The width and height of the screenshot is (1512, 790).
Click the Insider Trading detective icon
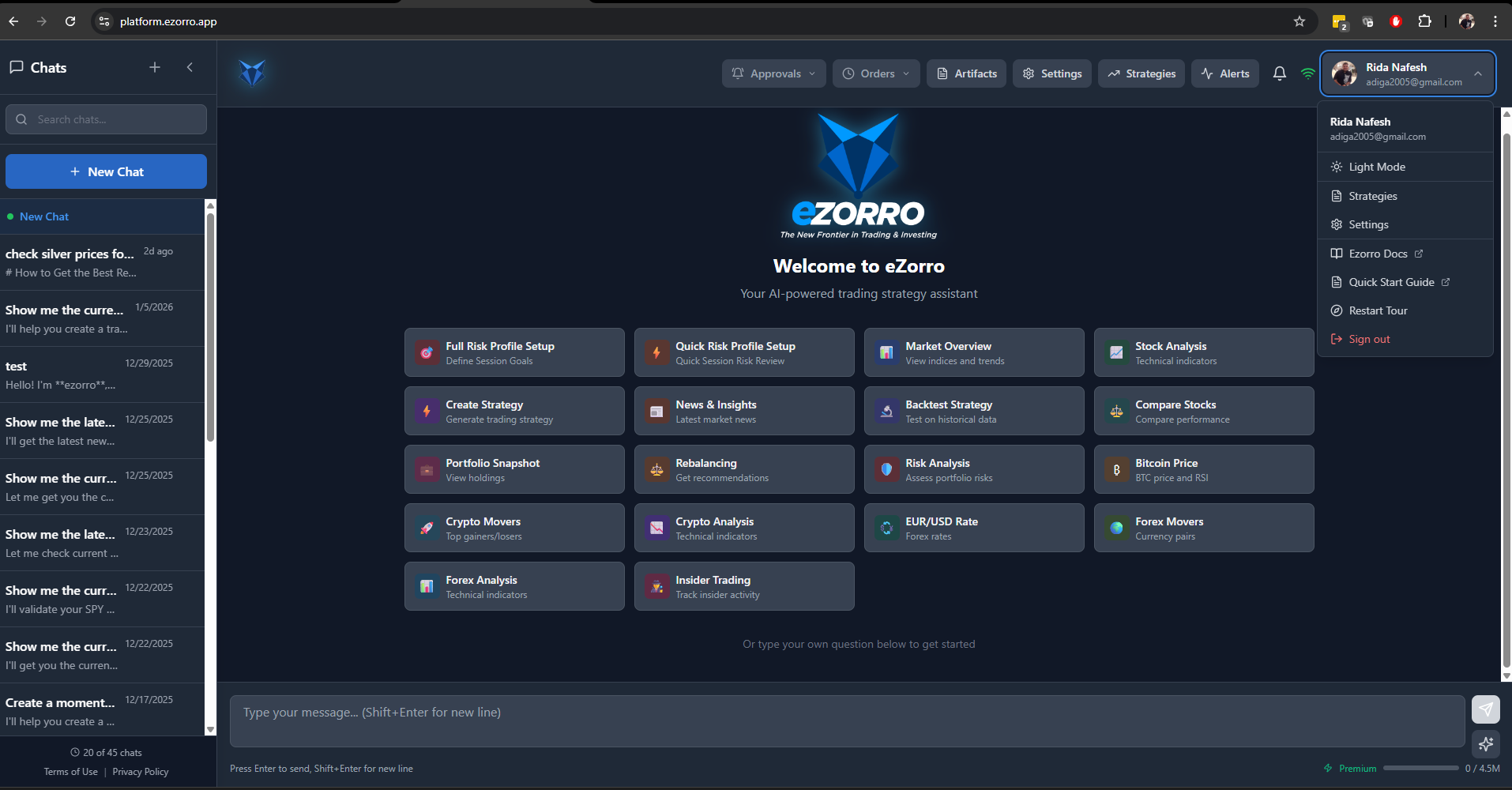656,586
